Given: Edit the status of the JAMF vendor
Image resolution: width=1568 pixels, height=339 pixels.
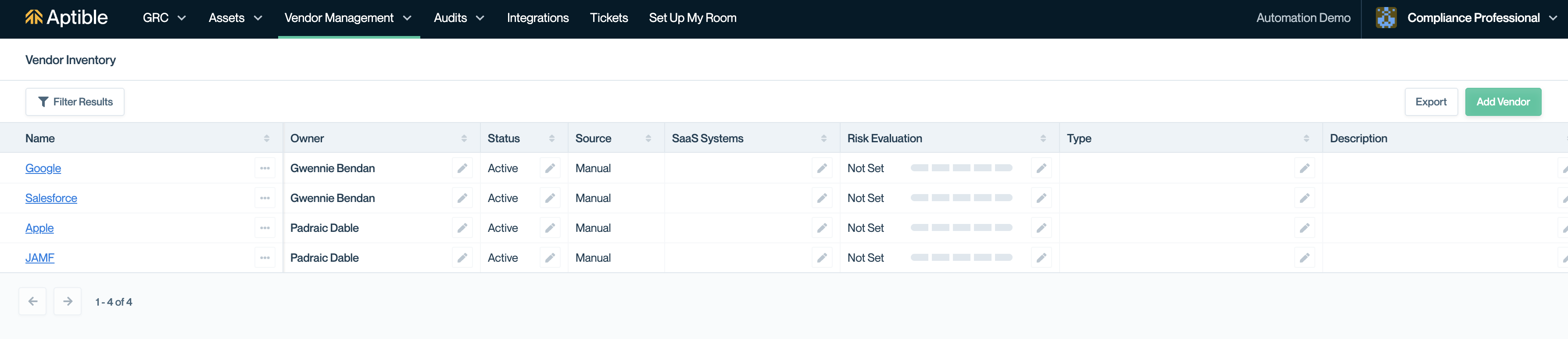Looking at the screenshot, I should (550, 258).
